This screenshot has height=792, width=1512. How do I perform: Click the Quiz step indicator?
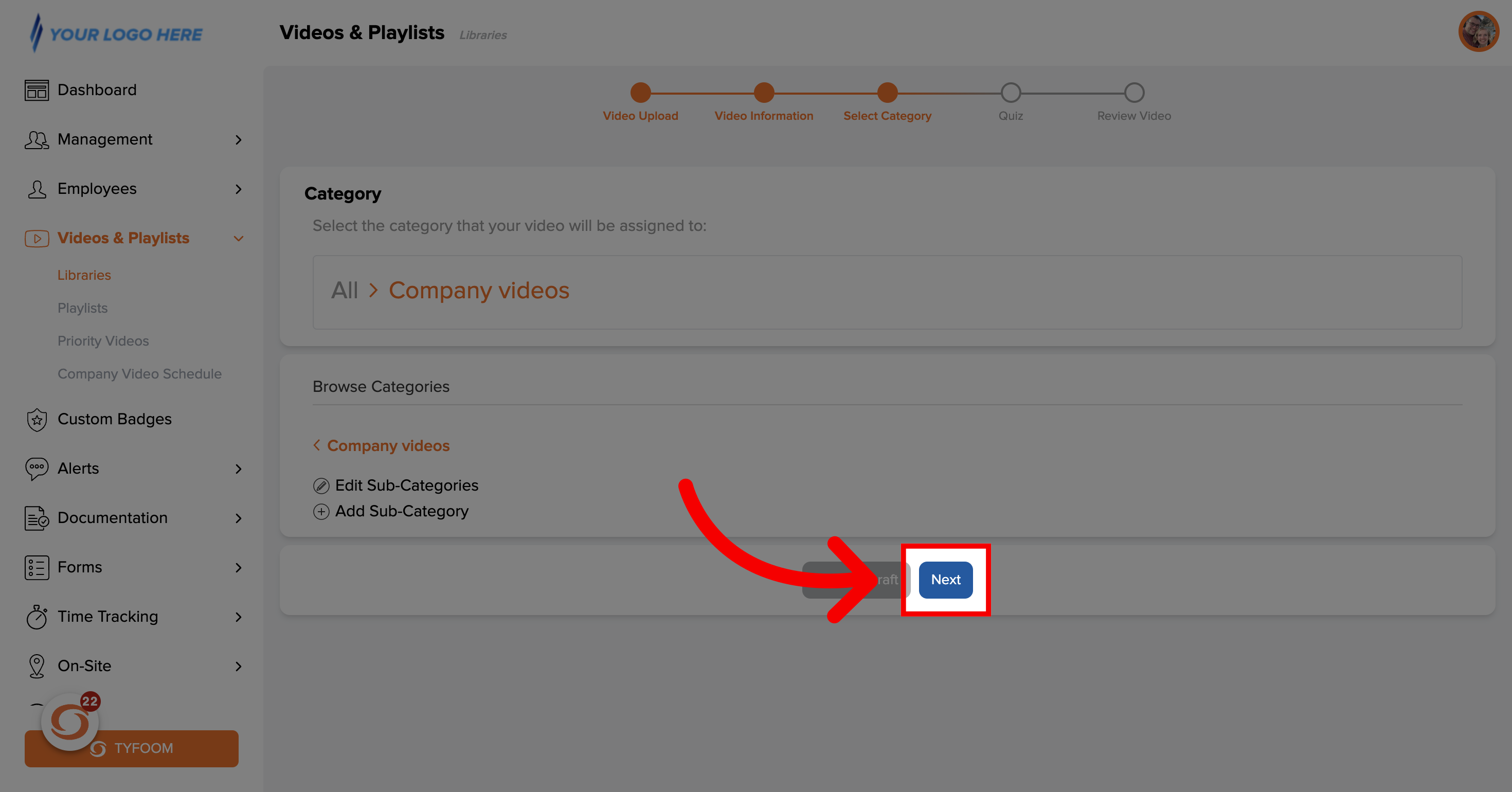[1010, 92]
